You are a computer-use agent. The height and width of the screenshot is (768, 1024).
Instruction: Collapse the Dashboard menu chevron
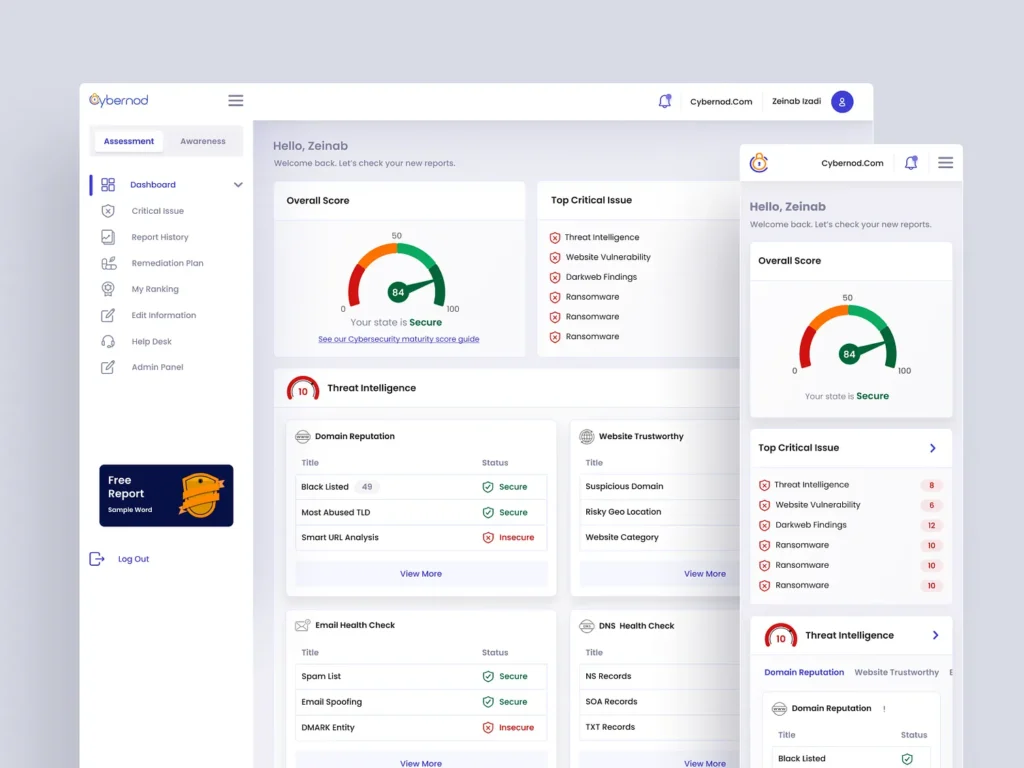[x=238, y=185]
